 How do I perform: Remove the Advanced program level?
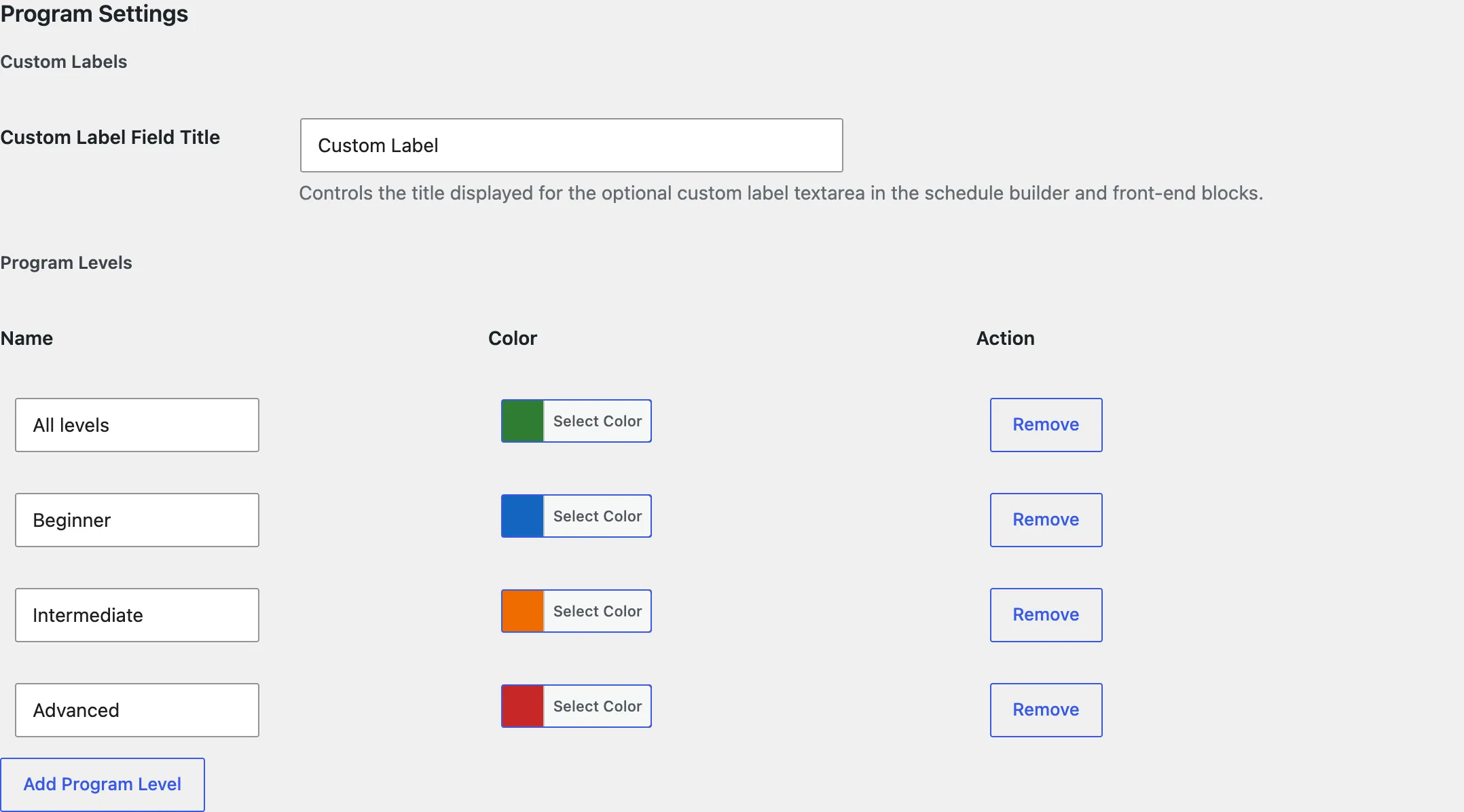pyautogui.click(x=1046, y=710)
